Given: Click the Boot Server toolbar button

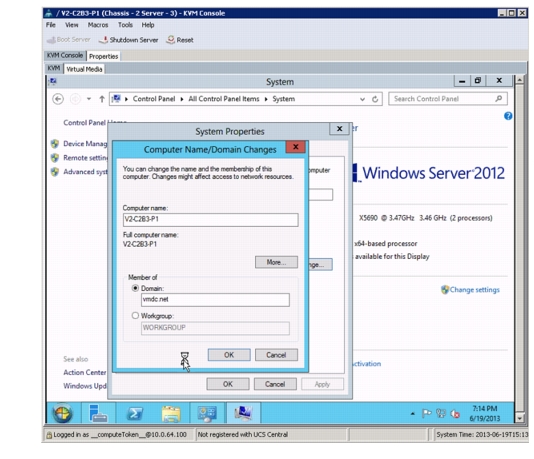Looking at the screenshot, I should 68,39.
